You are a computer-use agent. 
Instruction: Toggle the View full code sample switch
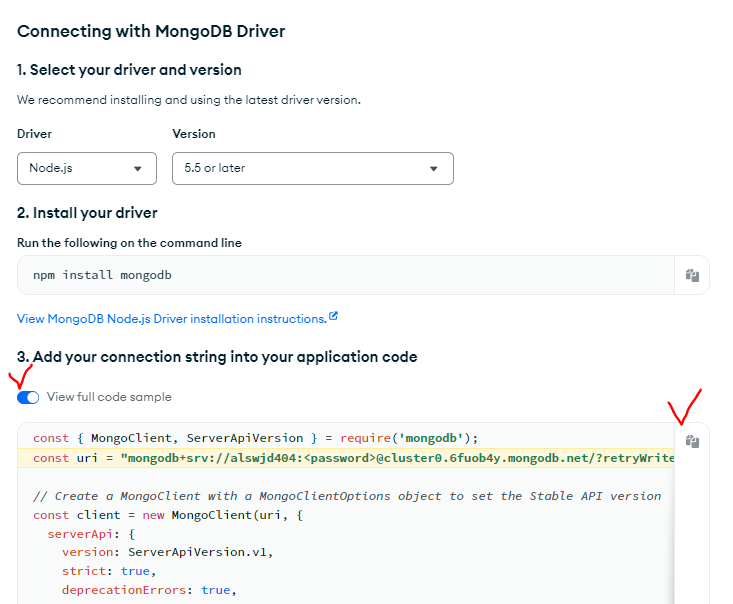coord(28,397)
